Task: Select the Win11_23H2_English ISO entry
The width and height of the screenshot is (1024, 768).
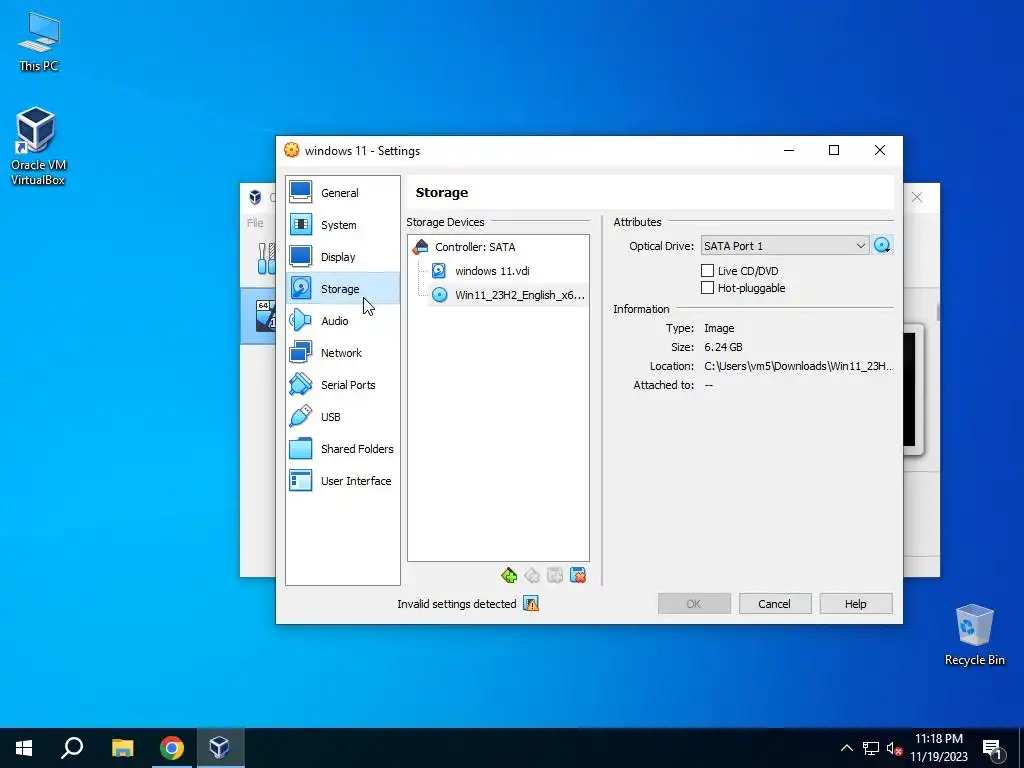Action: click(520, 295)
